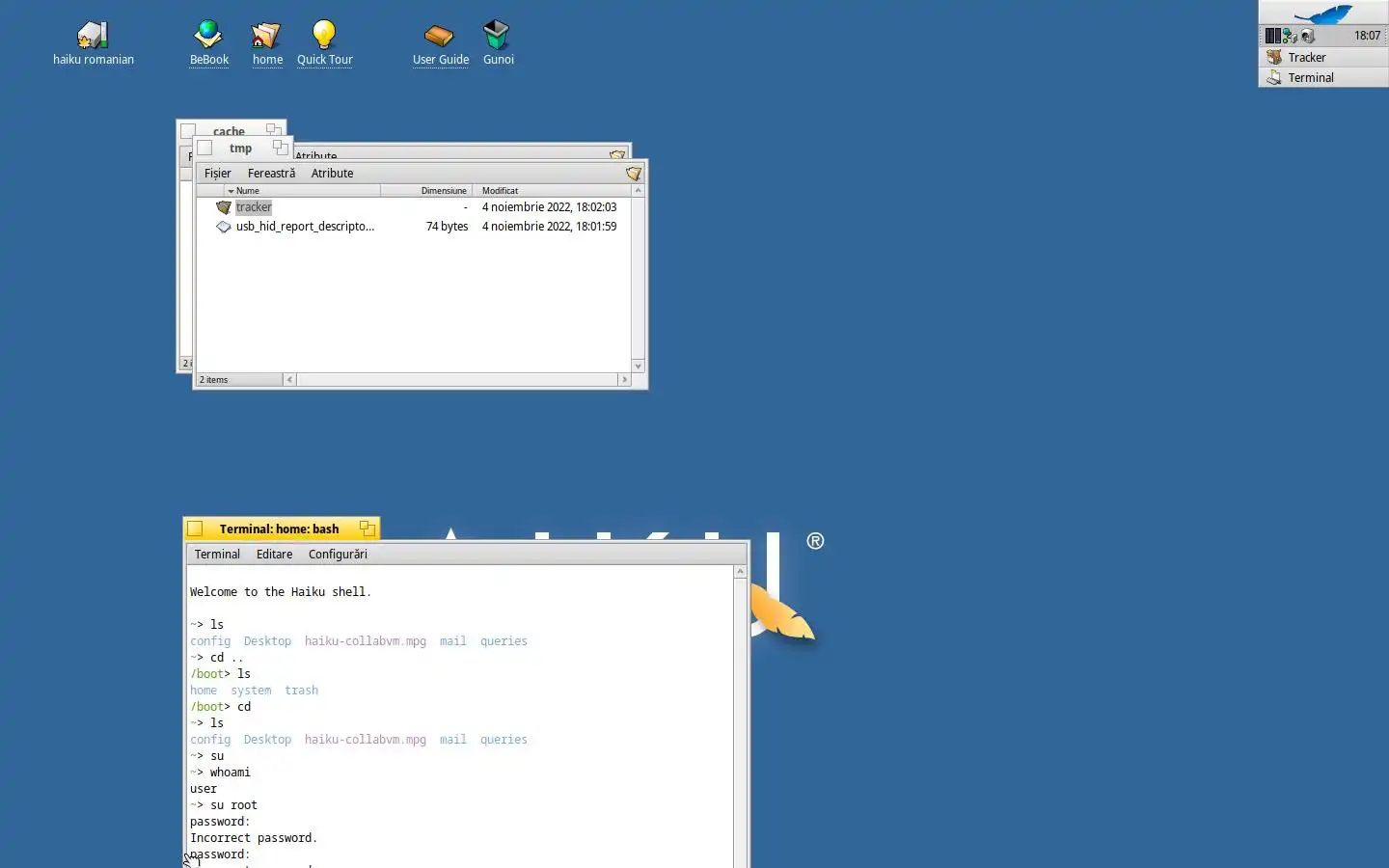Open the Deskbar blue leaf menu
Image resolution: width=1389 pixels, height=868 pixels.
coord(1323,13)
